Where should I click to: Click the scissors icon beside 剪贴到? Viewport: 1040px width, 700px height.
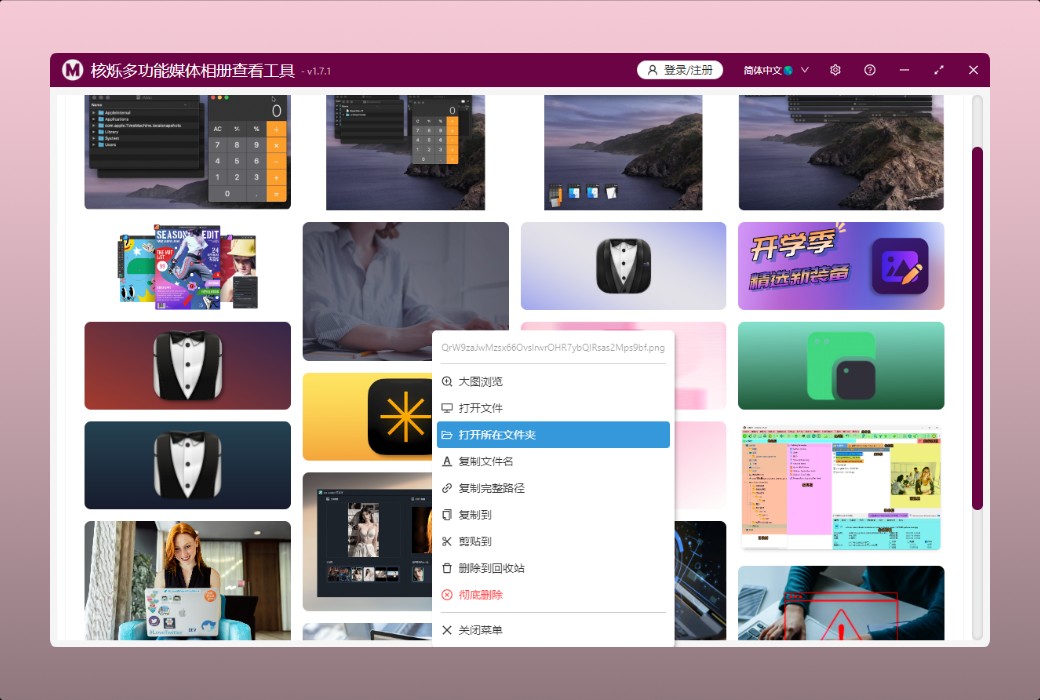pyautogui.click(x=447, y=542)
